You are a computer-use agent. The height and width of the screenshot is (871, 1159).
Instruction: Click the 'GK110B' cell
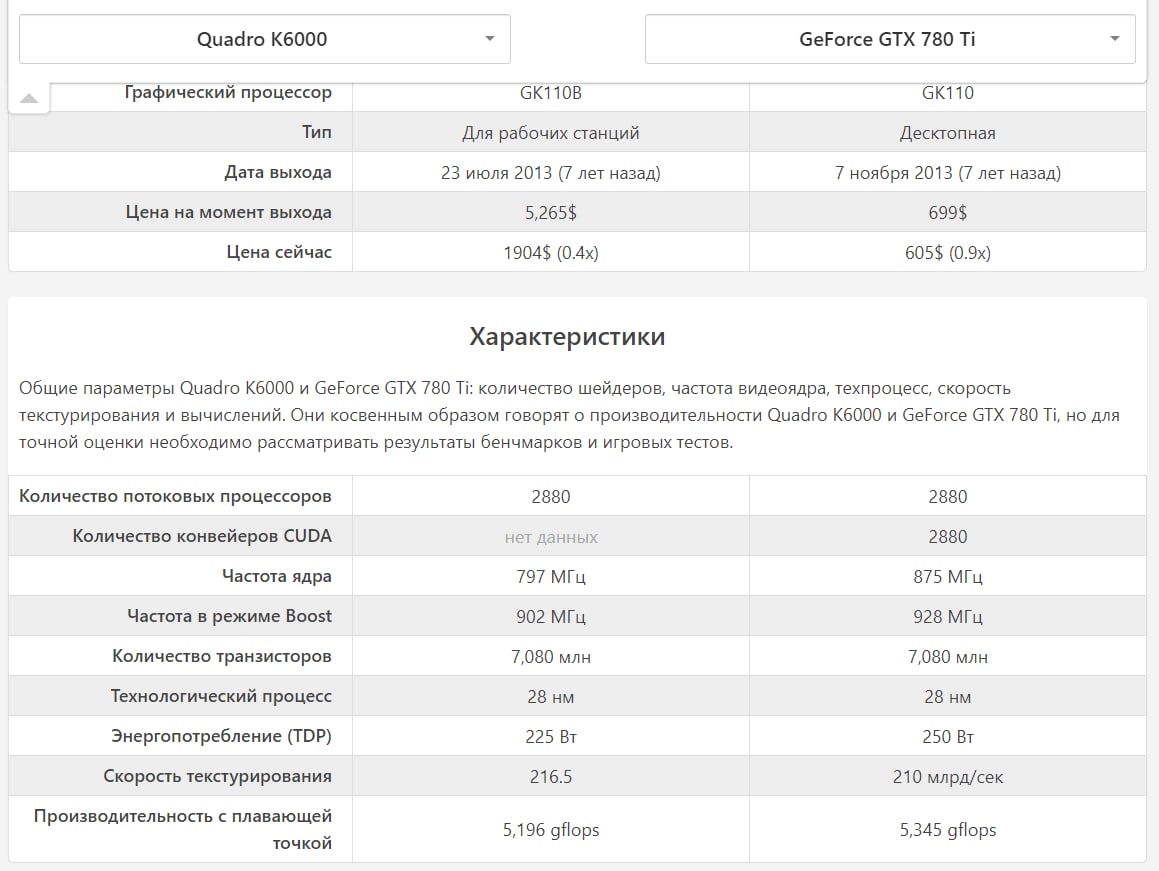pyautogui.click(x=551, y=93)
